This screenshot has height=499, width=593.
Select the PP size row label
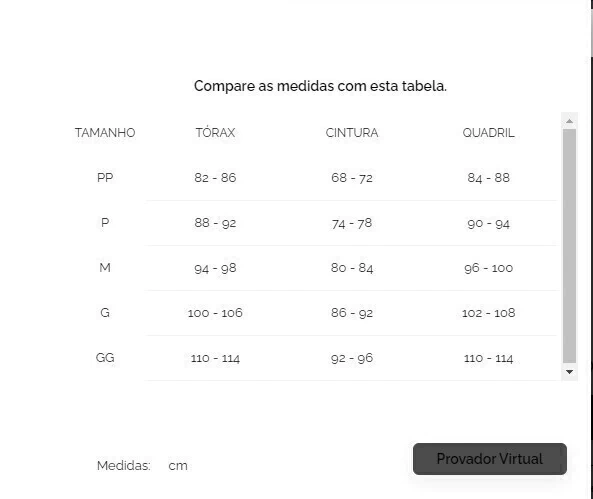point(105,177)
